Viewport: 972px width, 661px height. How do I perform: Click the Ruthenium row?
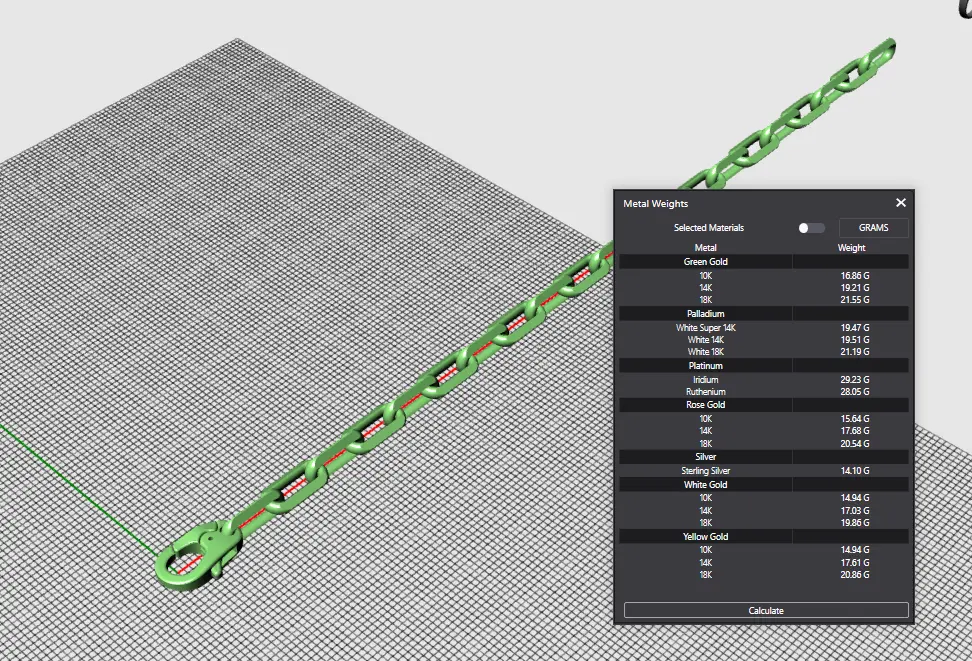[x=764, y=392]
